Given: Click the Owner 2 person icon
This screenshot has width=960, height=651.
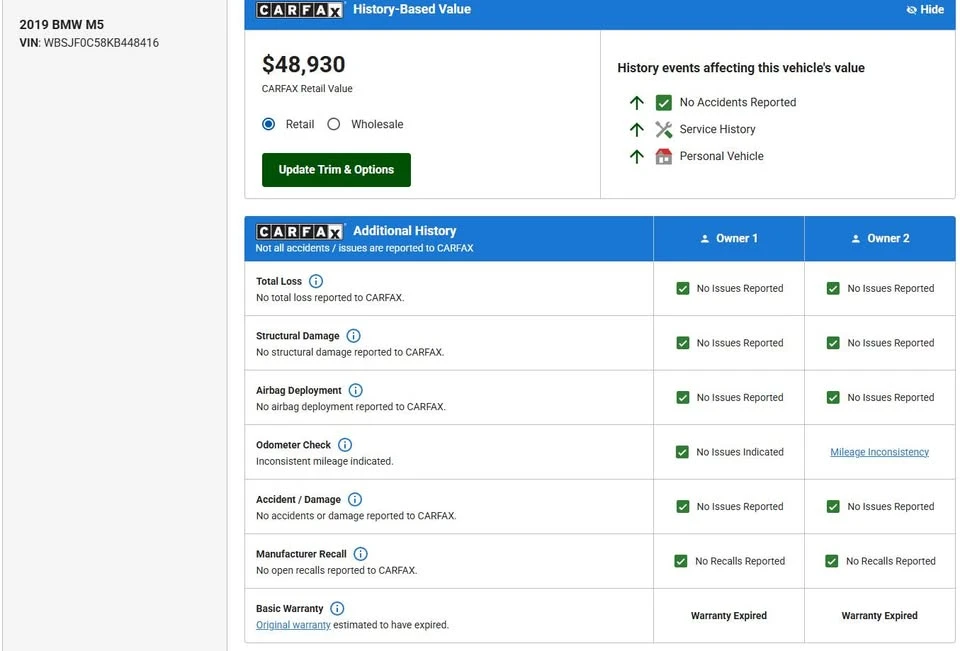Looking at the screenshot, I should tap(856, 239).
